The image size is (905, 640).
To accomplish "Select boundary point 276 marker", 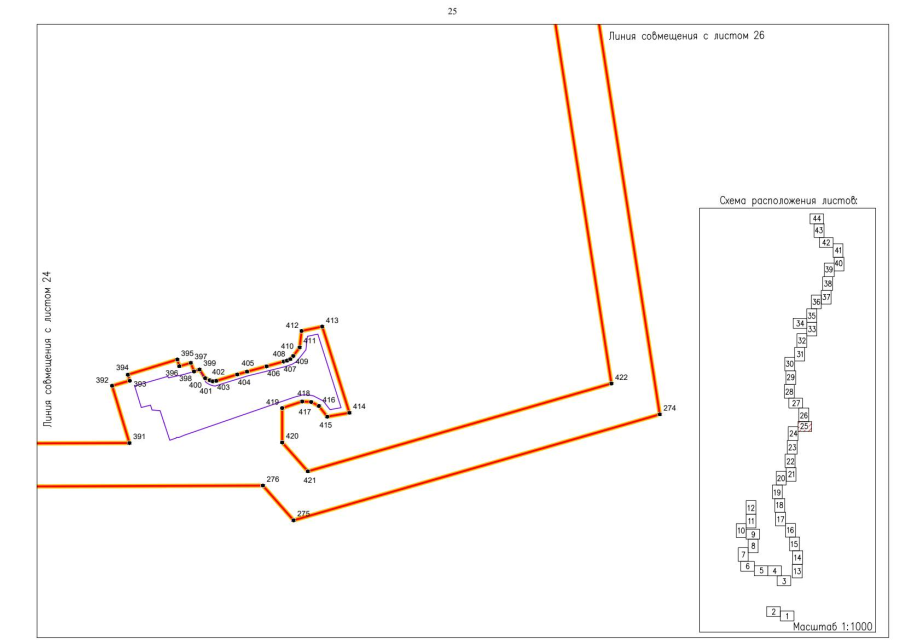I will 263,485.
